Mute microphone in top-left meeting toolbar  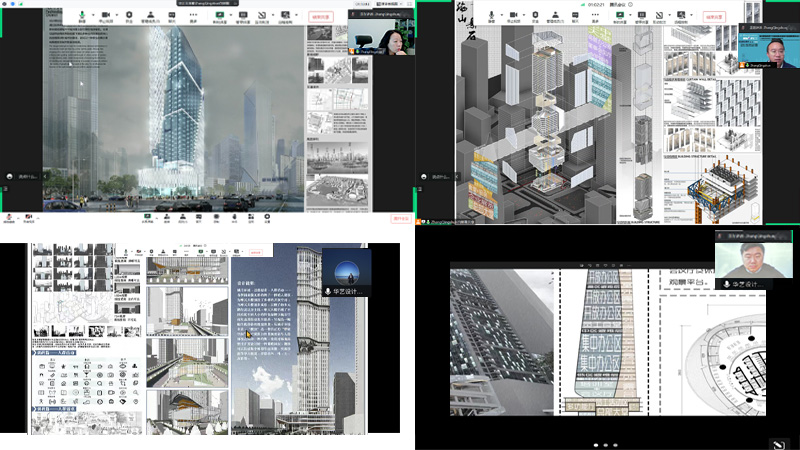tap(82, 15)
